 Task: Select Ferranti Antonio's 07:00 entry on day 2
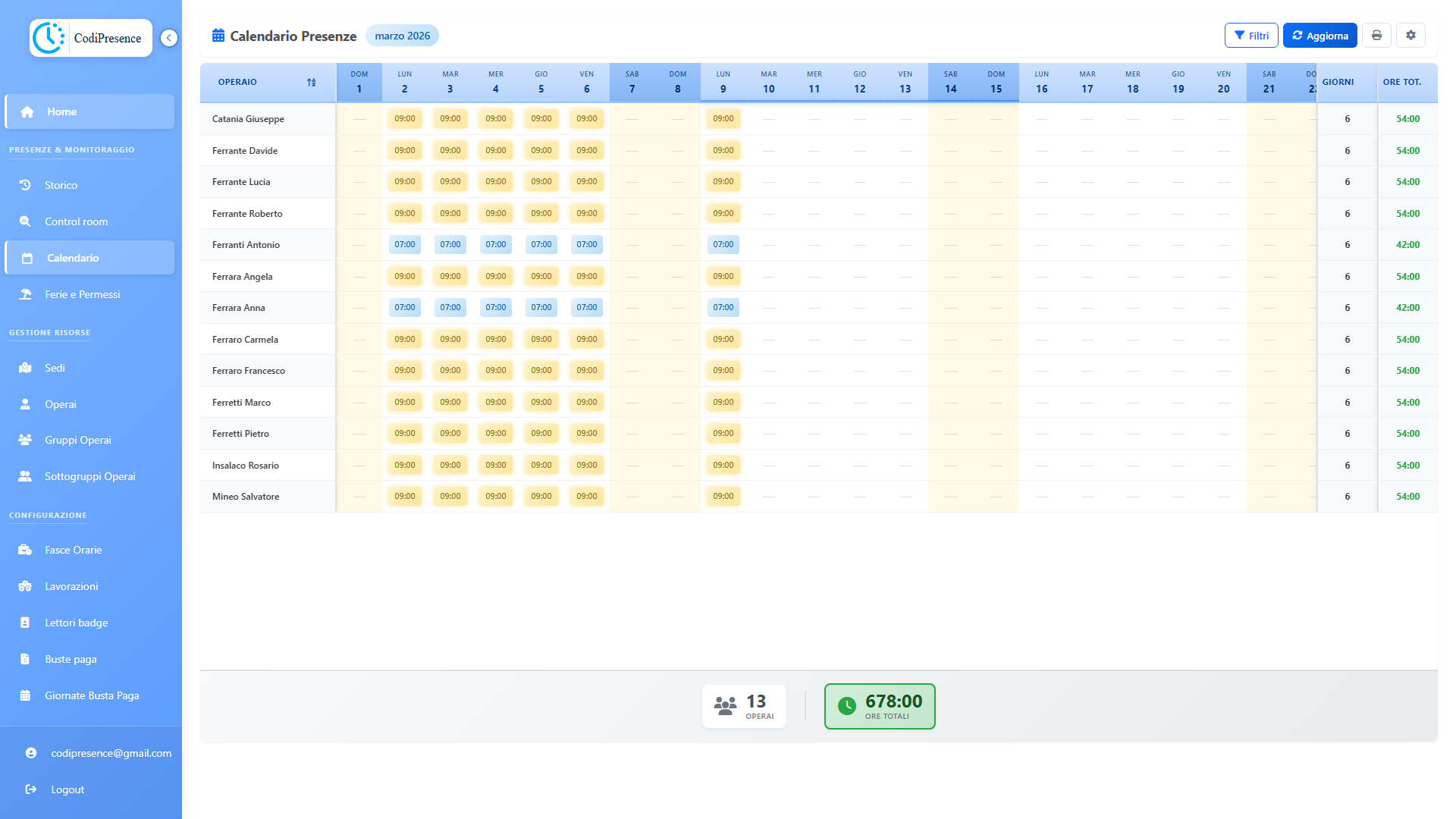click(x=404, y=244)
